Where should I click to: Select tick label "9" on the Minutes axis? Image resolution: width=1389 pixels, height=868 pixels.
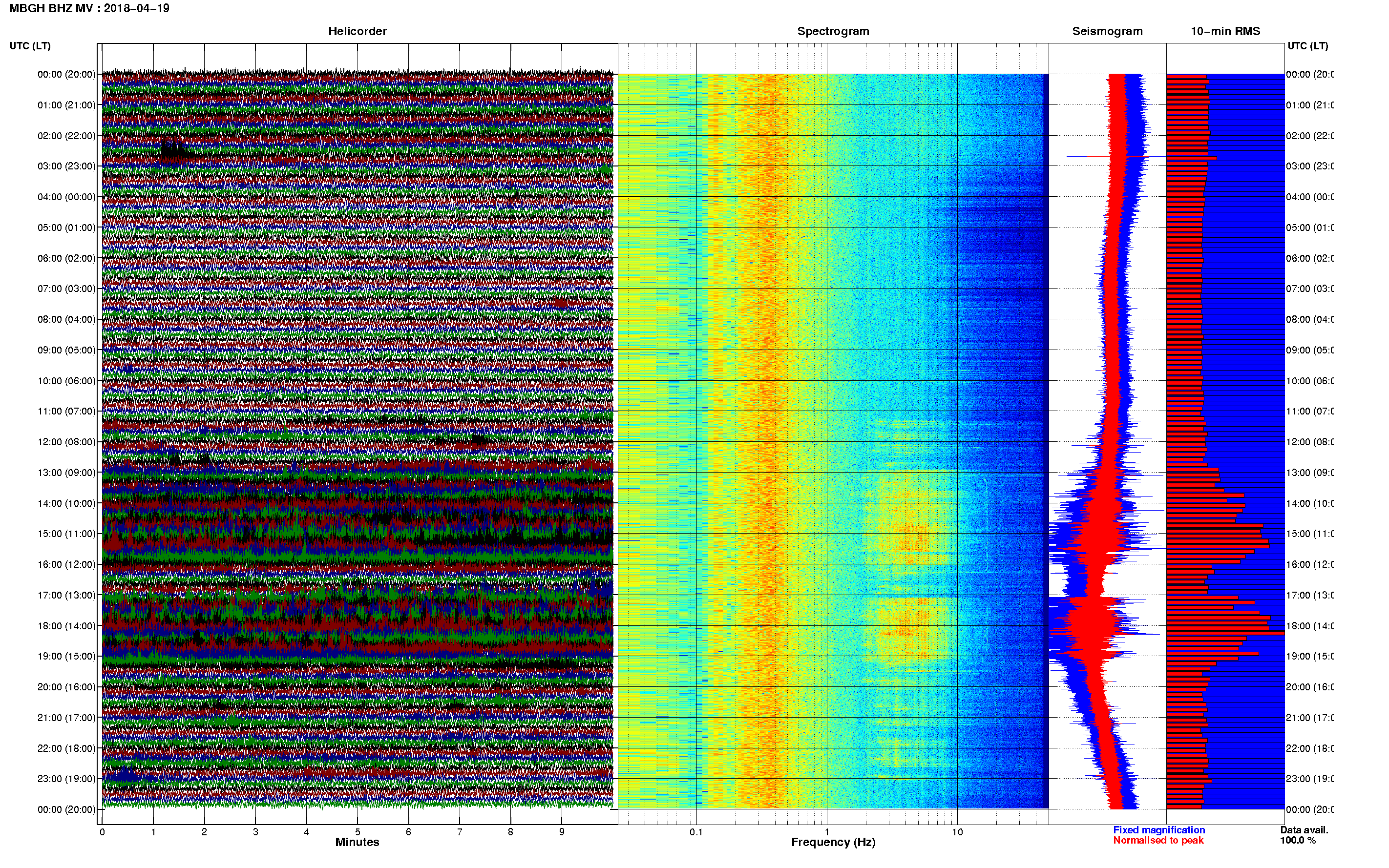click(562, 832)
